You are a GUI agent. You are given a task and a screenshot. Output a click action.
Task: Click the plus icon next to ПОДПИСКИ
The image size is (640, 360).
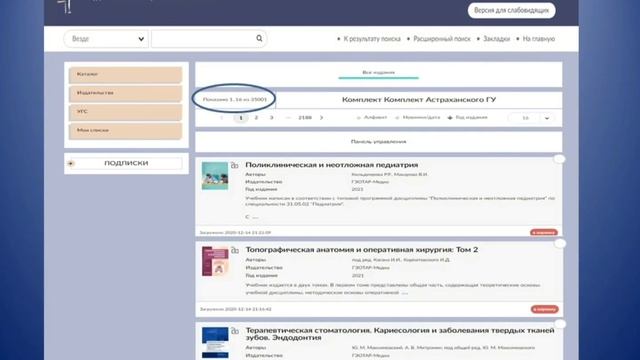[71, 163]
